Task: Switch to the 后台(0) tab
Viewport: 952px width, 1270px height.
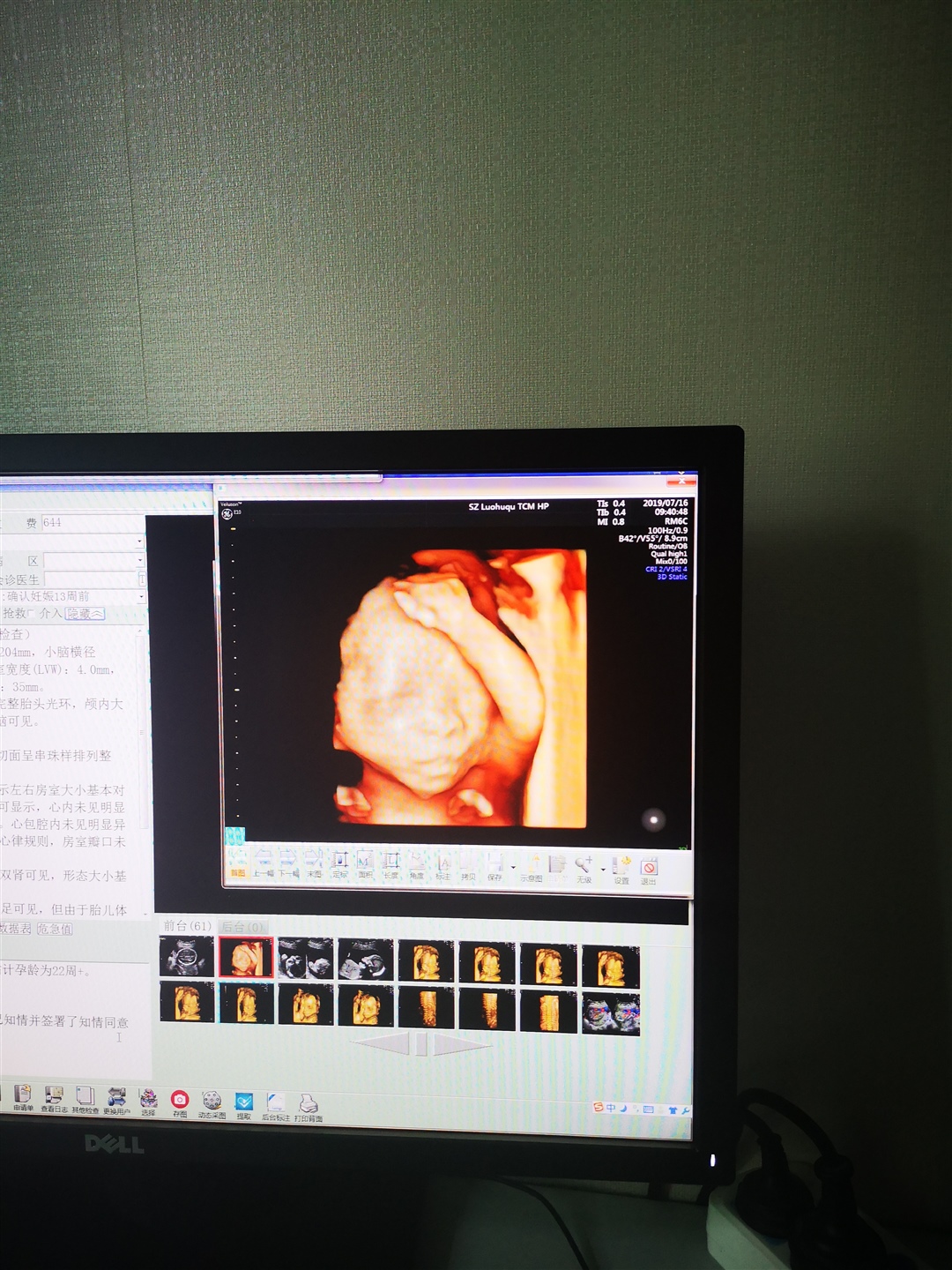Action: 242,927
